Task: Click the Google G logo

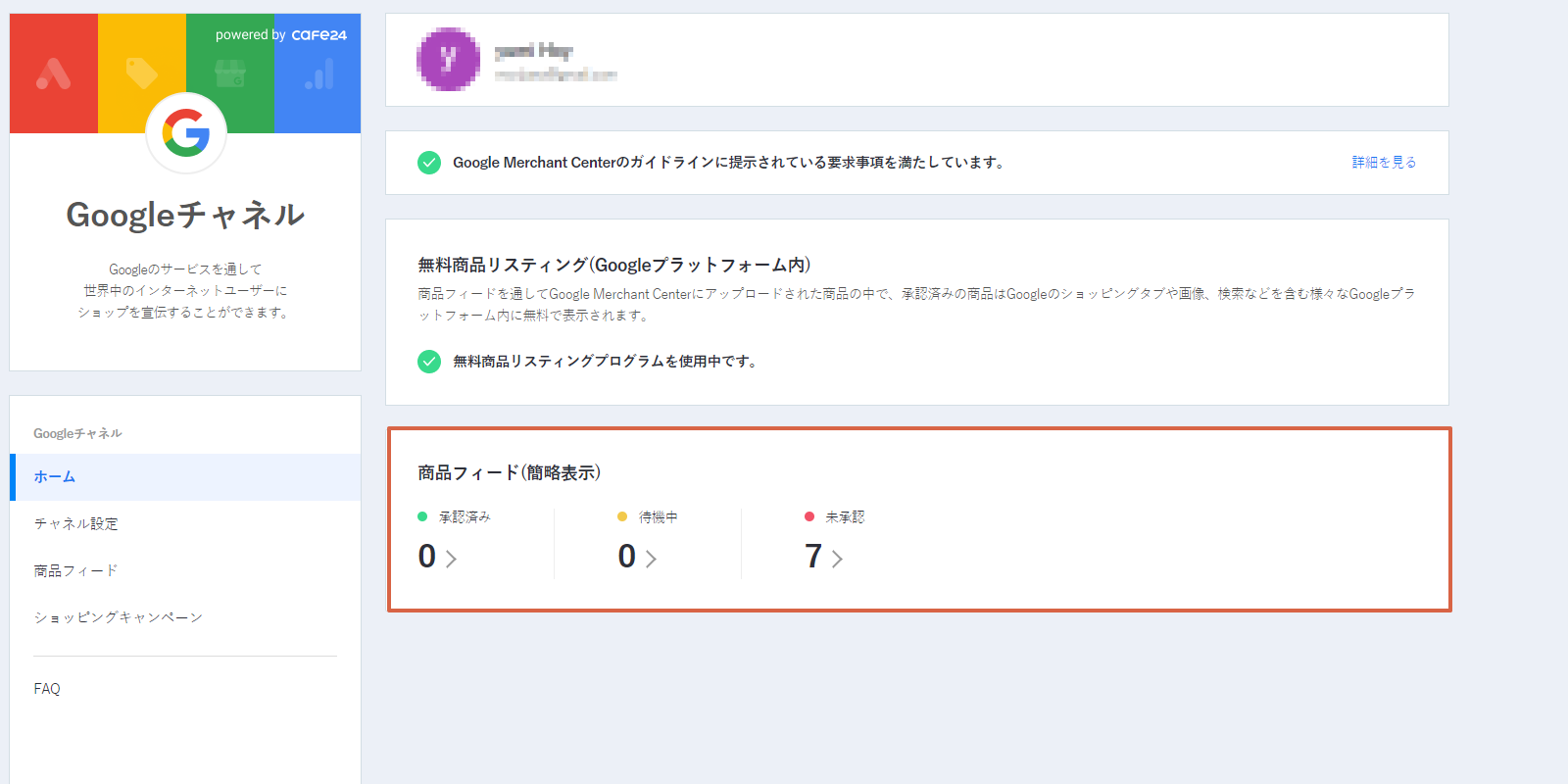Action: tap(186, 132)
